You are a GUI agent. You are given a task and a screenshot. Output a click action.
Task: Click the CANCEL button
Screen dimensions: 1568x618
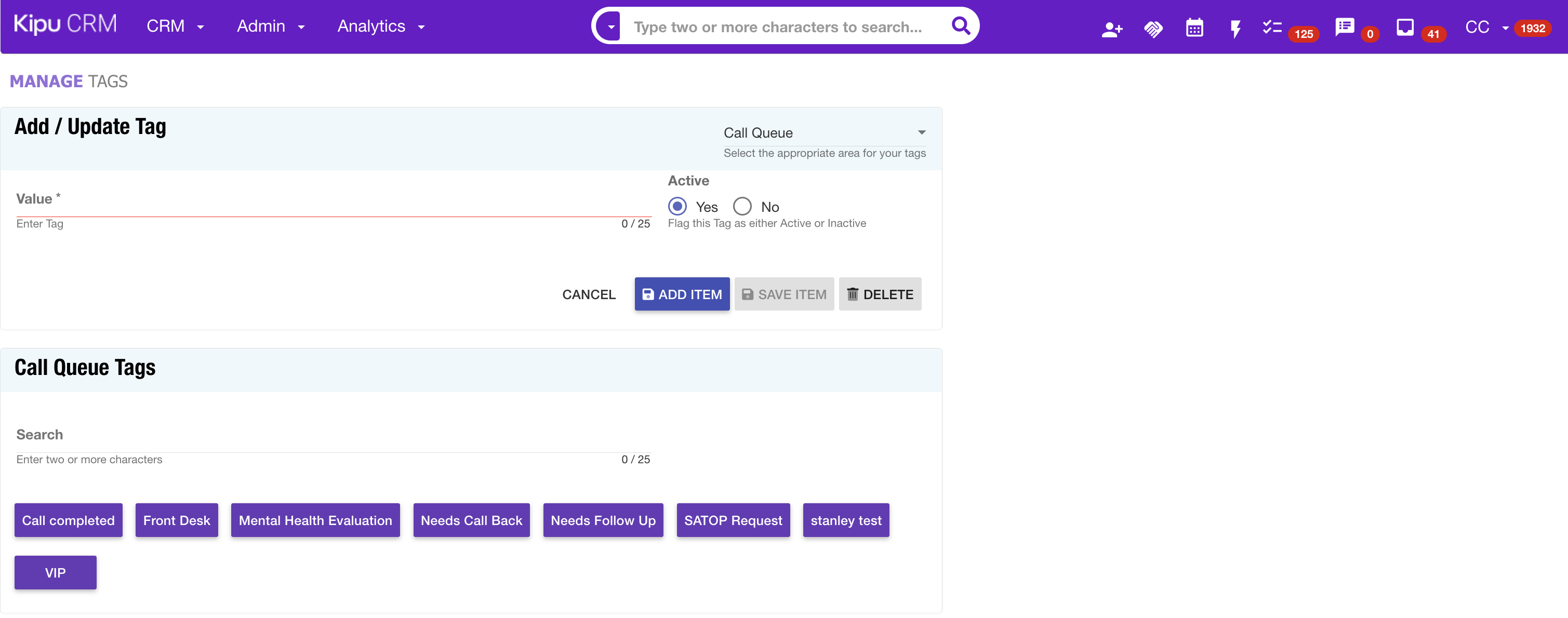point(588,294)
